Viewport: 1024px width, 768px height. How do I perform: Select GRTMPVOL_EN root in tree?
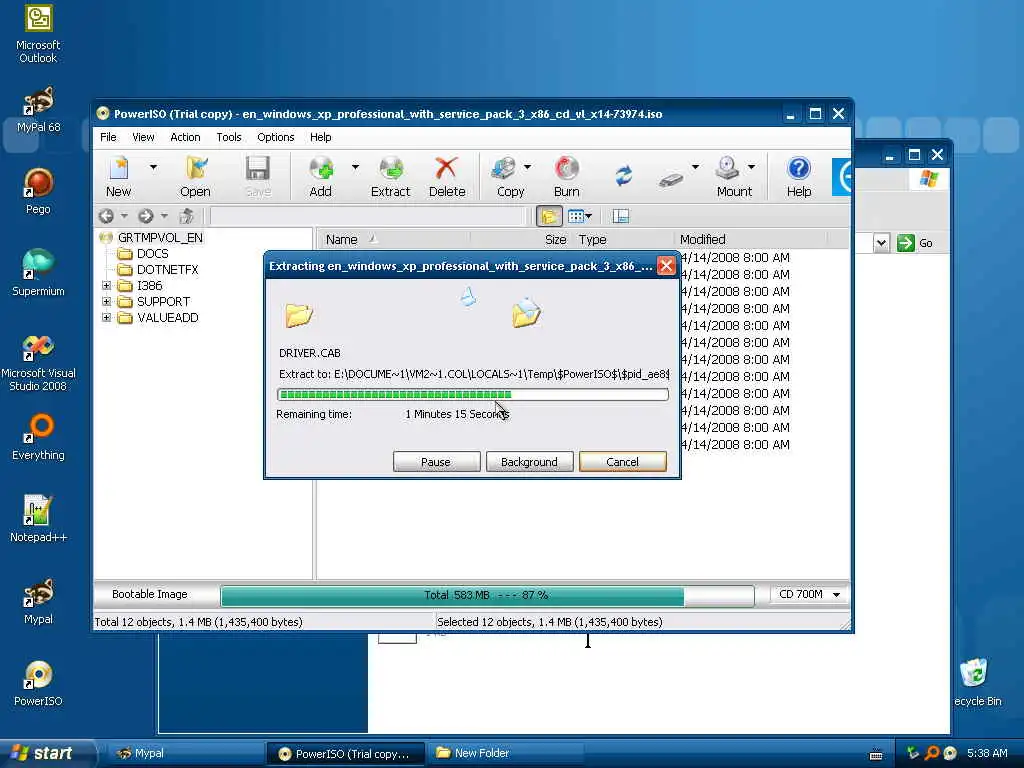pos(160,238)
